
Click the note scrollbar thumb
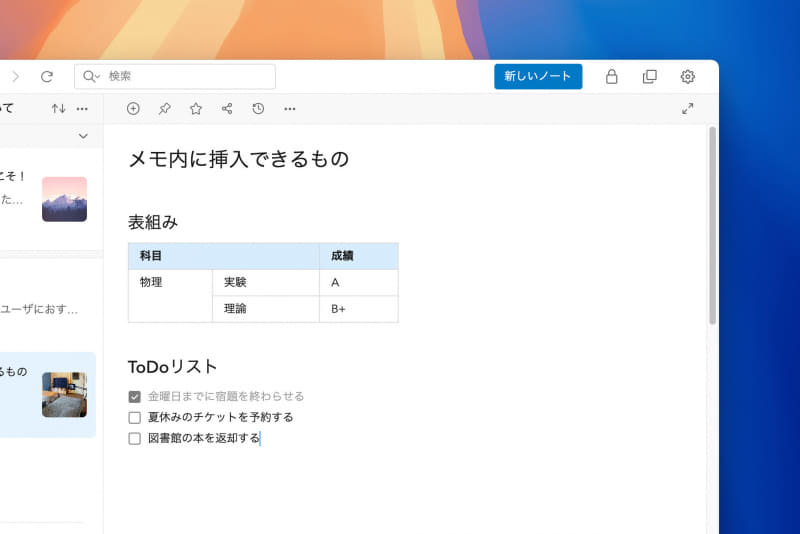click(712, 225)
